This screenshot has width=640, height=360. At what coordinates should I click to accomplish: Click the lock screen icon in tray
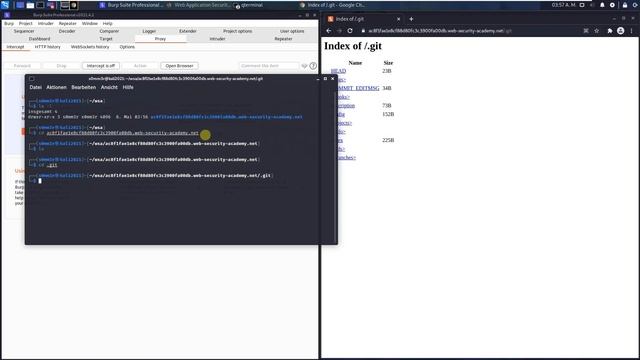[625, 5]
